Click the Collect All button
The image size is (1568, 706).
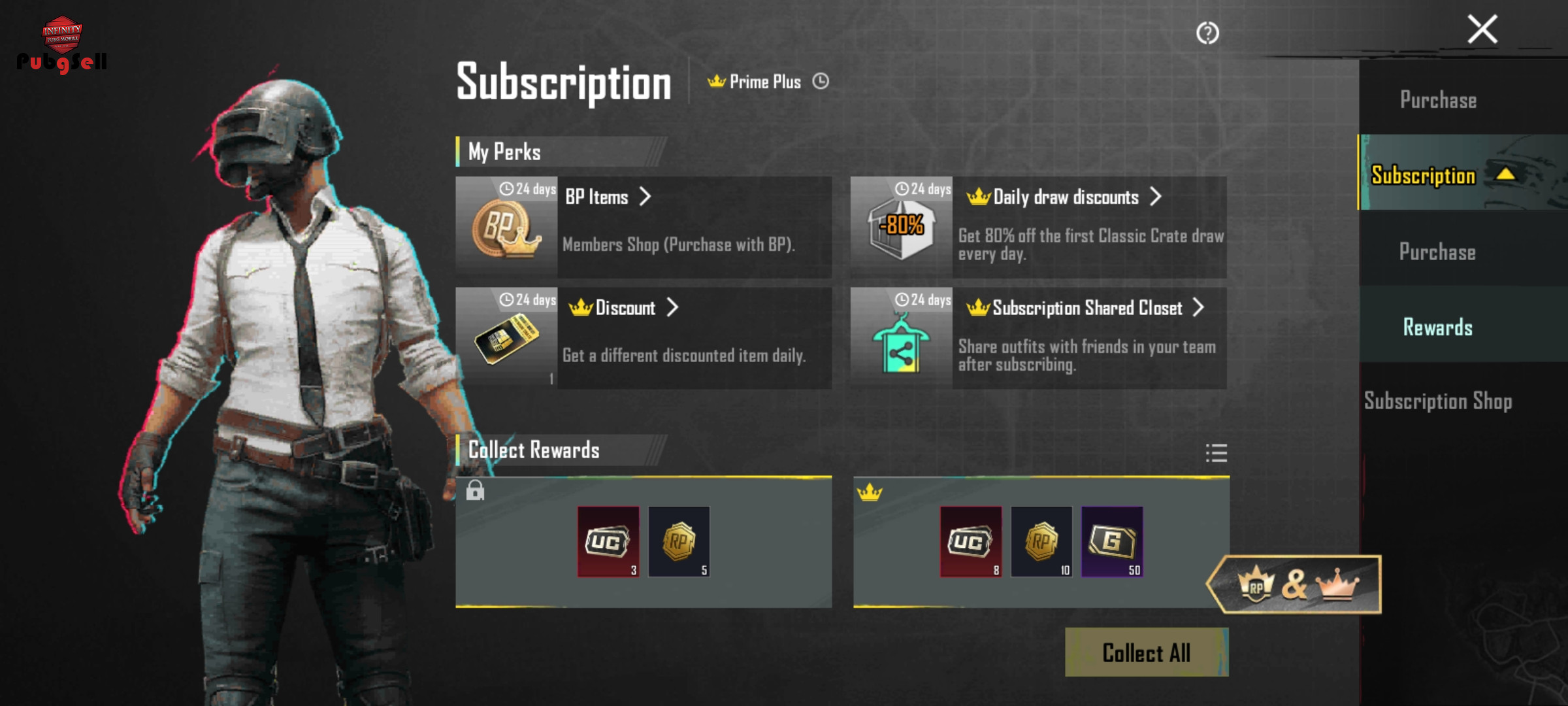pos(1147,652)
